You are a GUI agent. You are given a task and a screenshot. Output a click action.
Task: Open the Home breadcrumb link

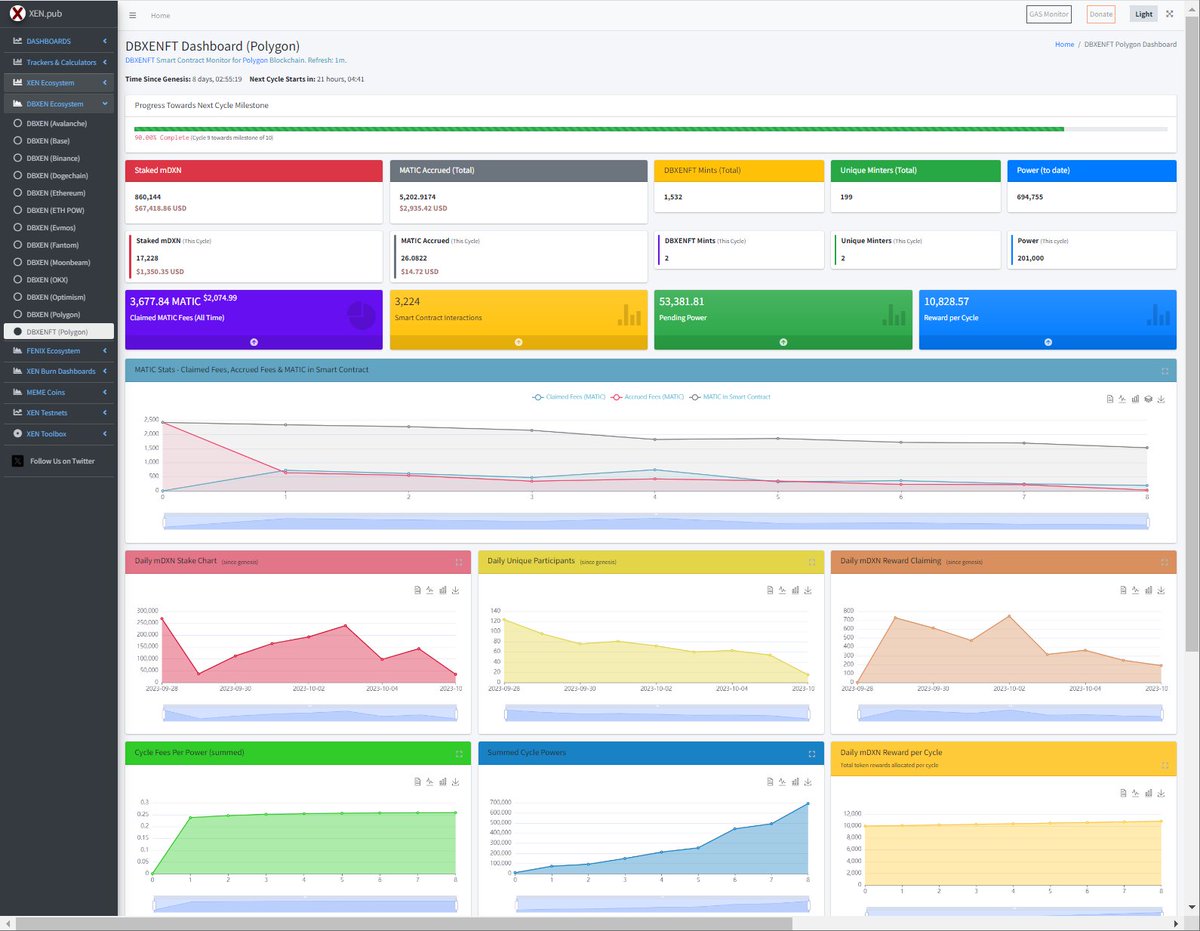pyautogui.click(x=1064, y=44)
